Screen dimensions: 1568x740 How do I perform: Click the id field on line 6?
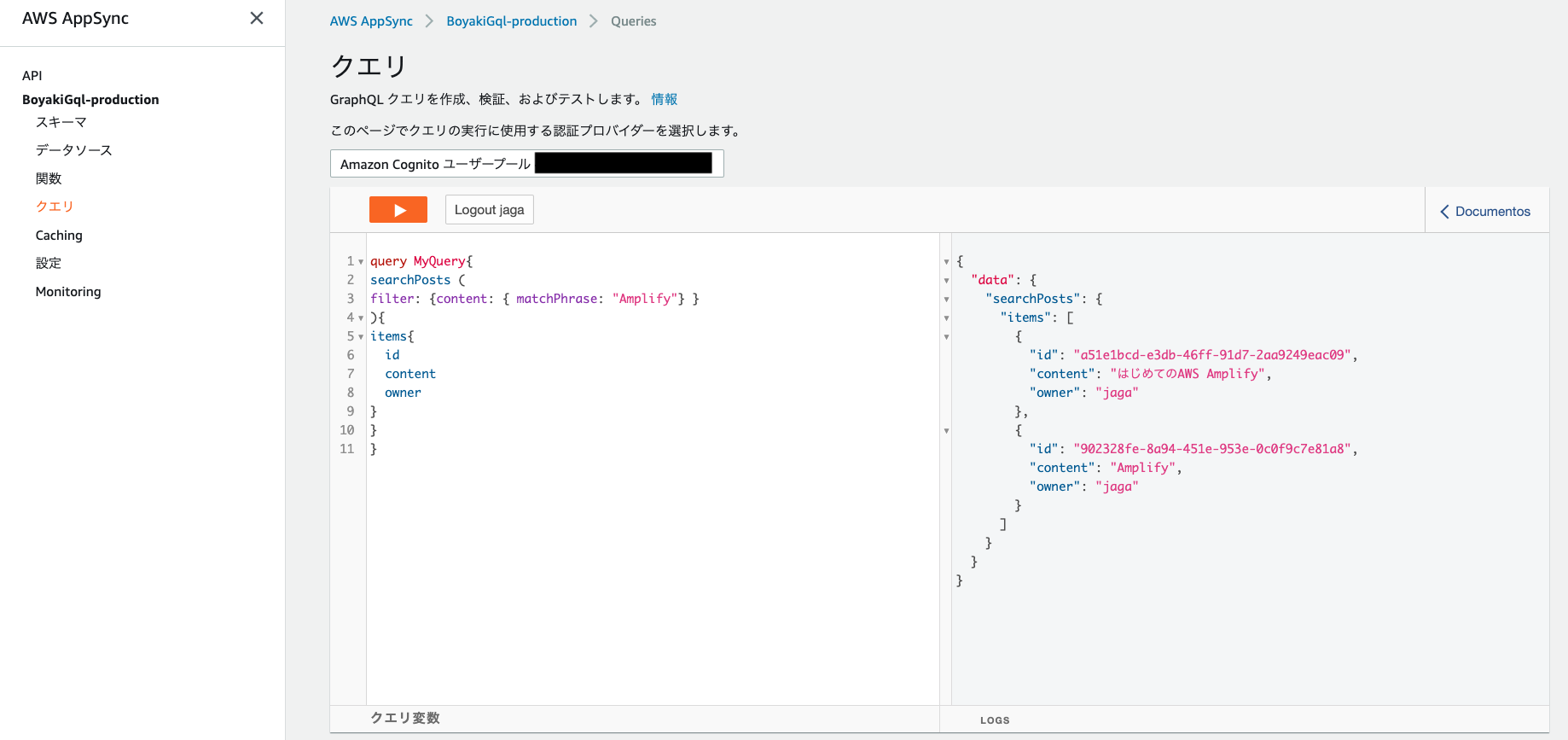tap(392, 355)
